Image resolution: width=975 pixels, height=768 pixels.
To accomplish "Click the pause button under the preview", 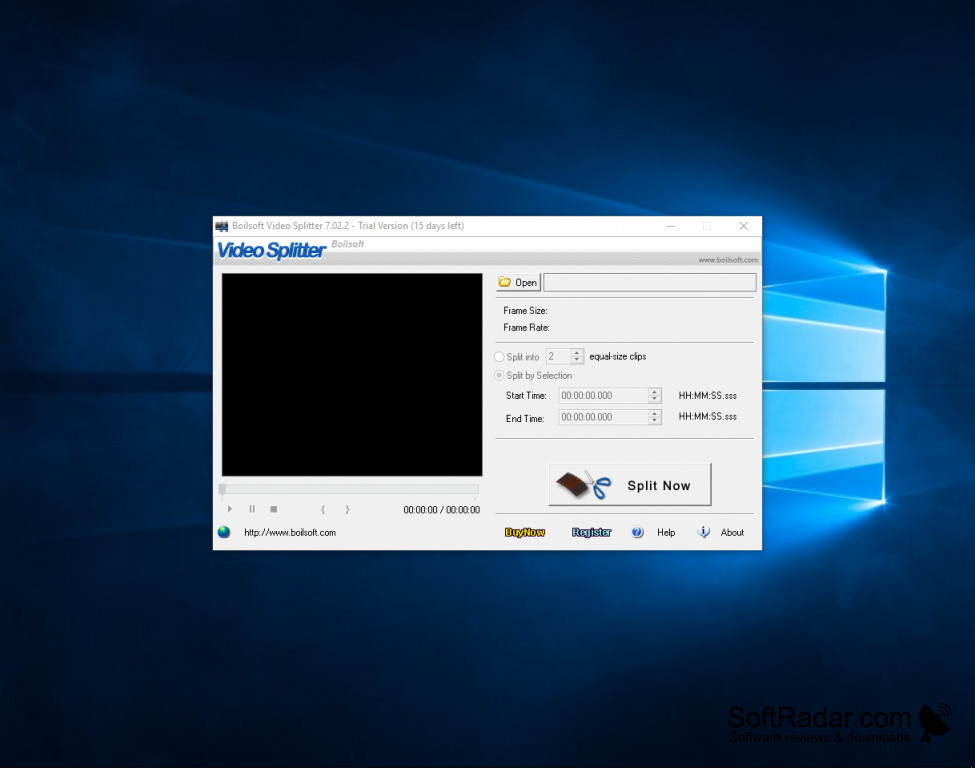I will [x=252, y=509].
